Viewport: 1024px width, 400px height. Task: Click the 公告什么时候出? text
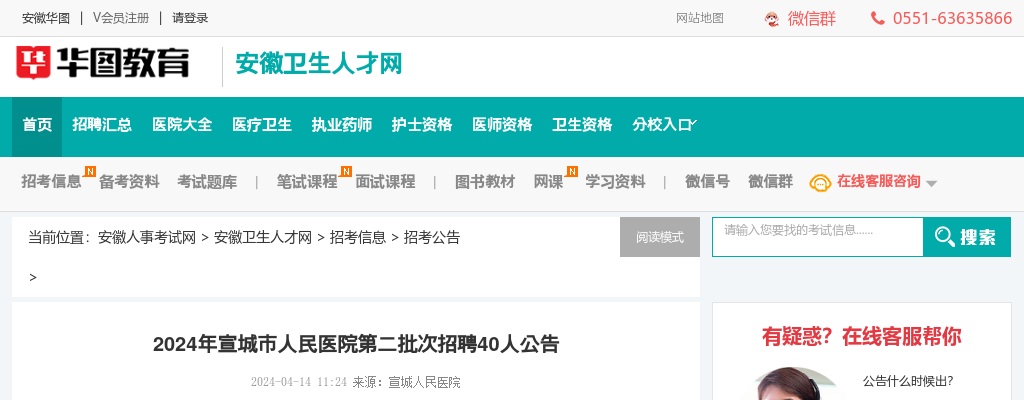[908, 381]
